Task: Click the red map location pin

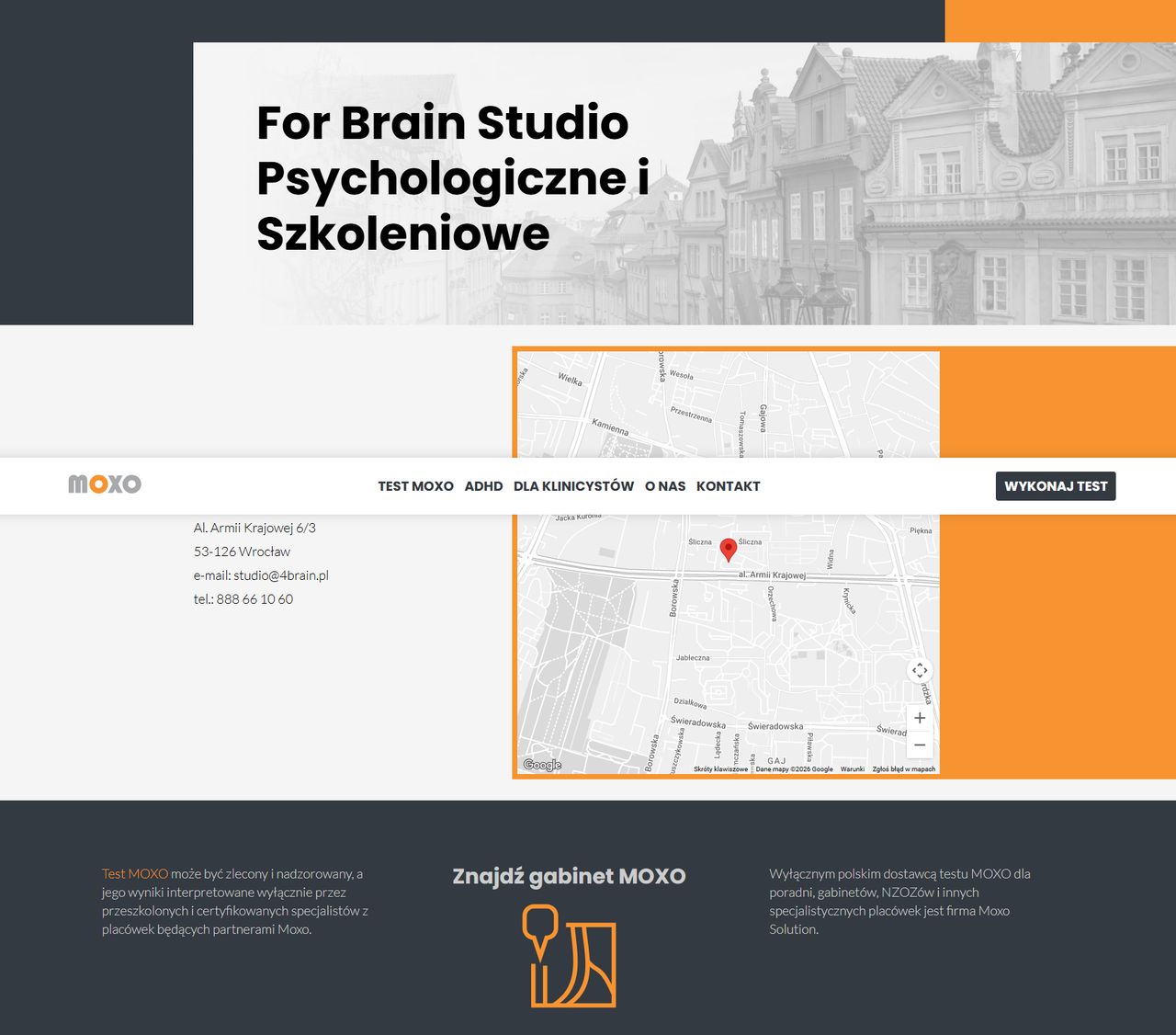Action: point(729,550)
